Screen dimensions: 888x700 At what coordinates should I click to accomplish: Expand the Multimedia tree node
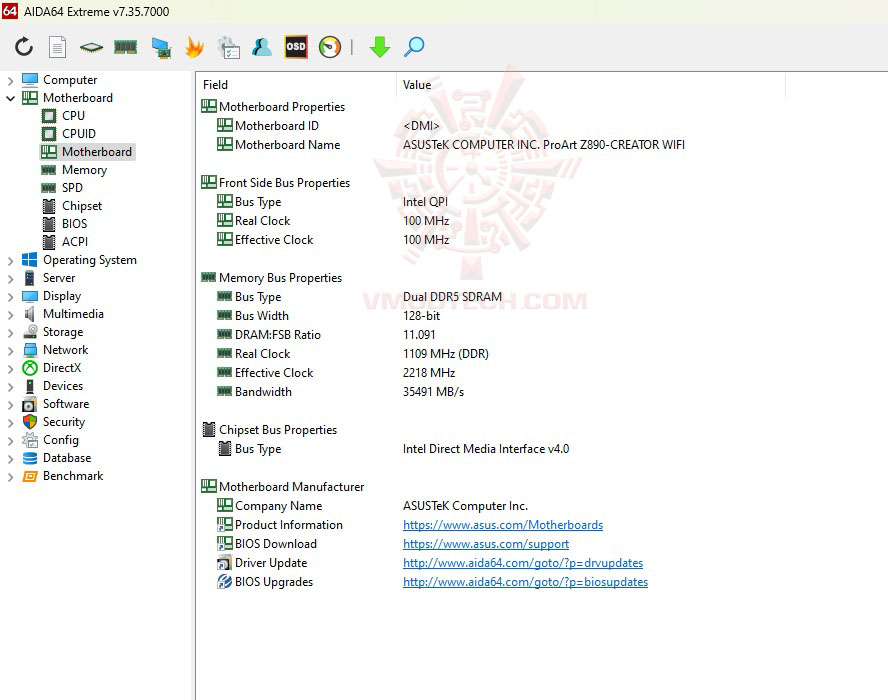10,314
